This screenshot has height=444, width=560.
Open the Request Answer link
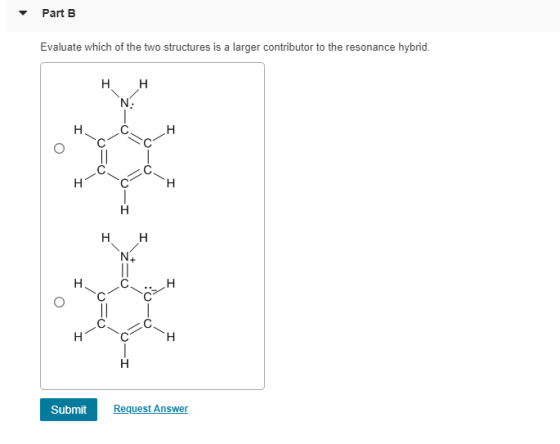click(151, 408)
